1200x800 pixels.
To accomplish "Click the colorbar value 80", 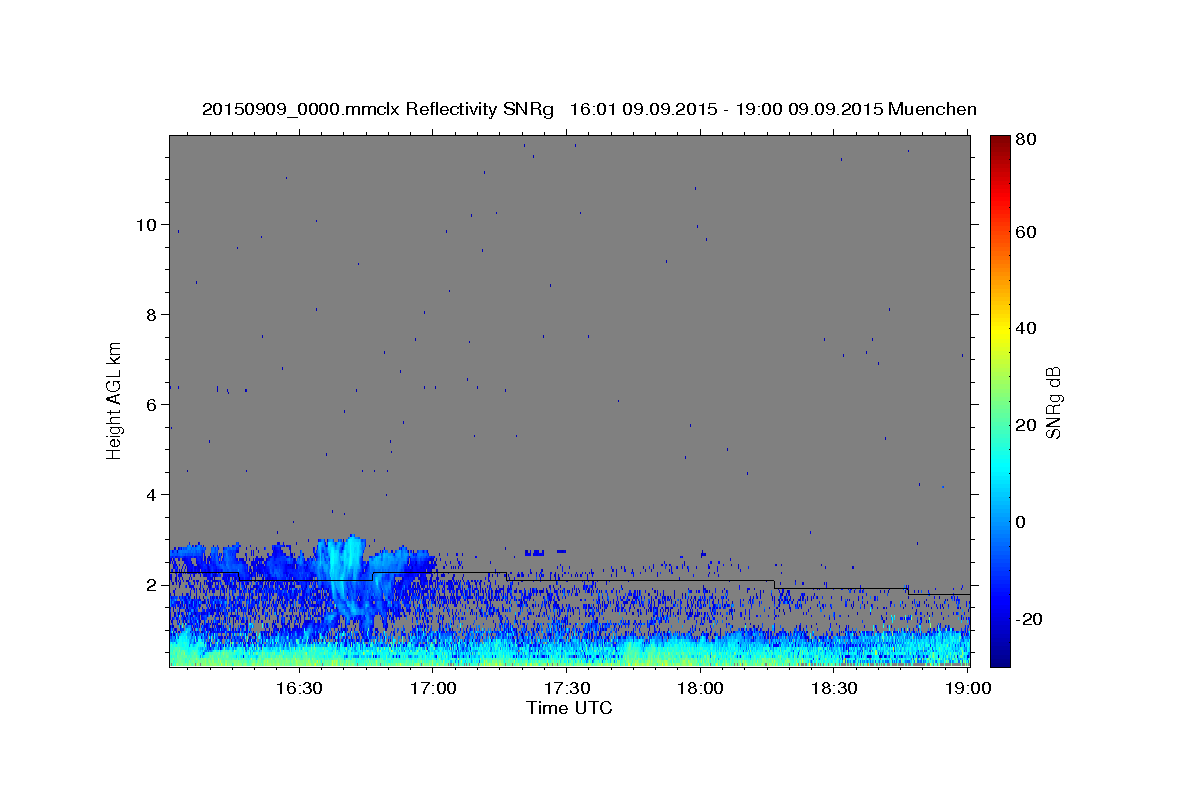I will point(1028,141).
